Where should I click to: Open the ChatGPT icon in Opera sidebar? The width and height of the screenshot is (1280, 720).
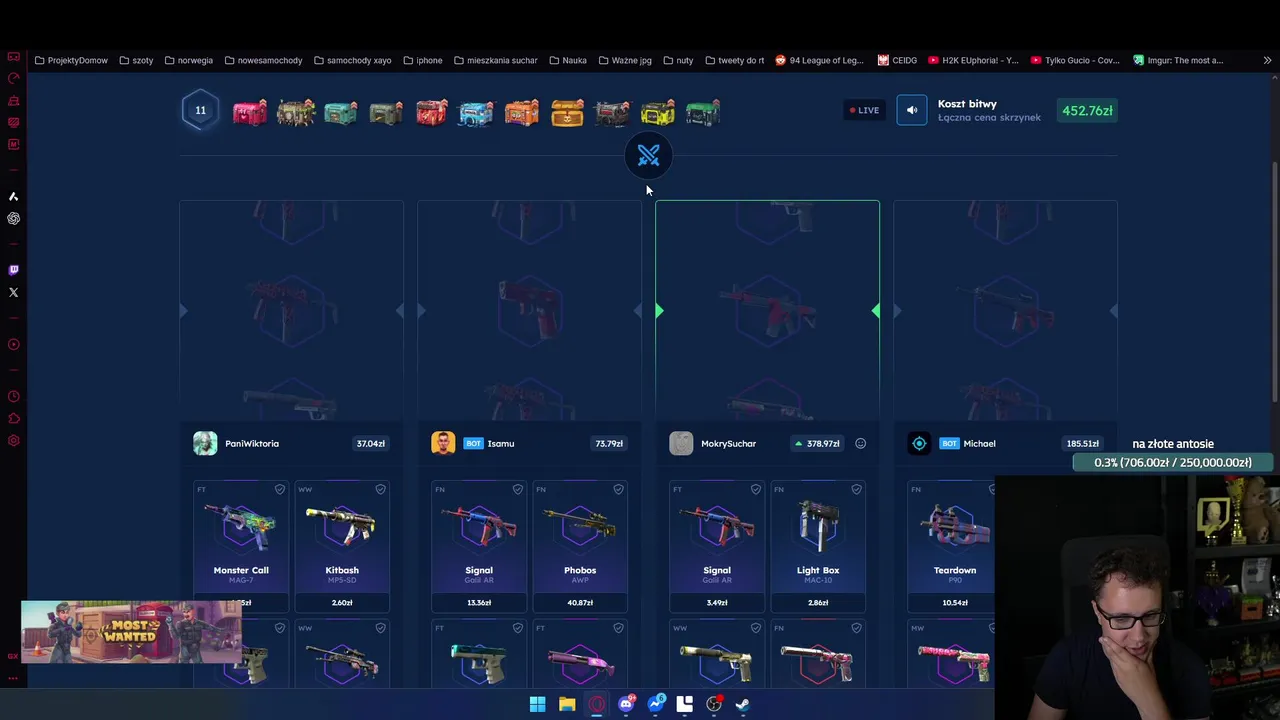(13, 218)
